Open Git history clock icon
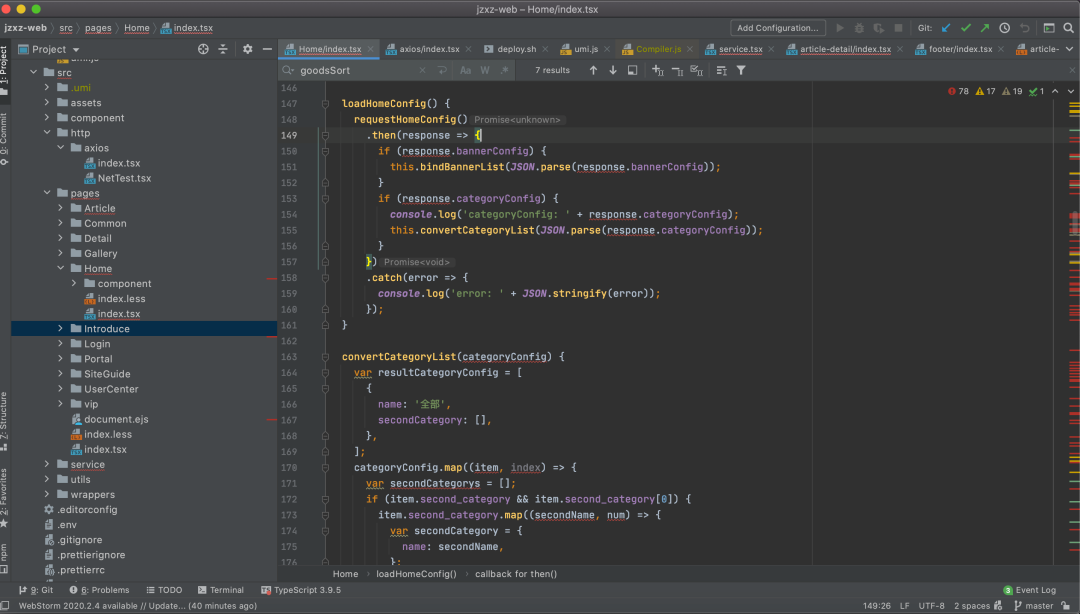 1004,28
